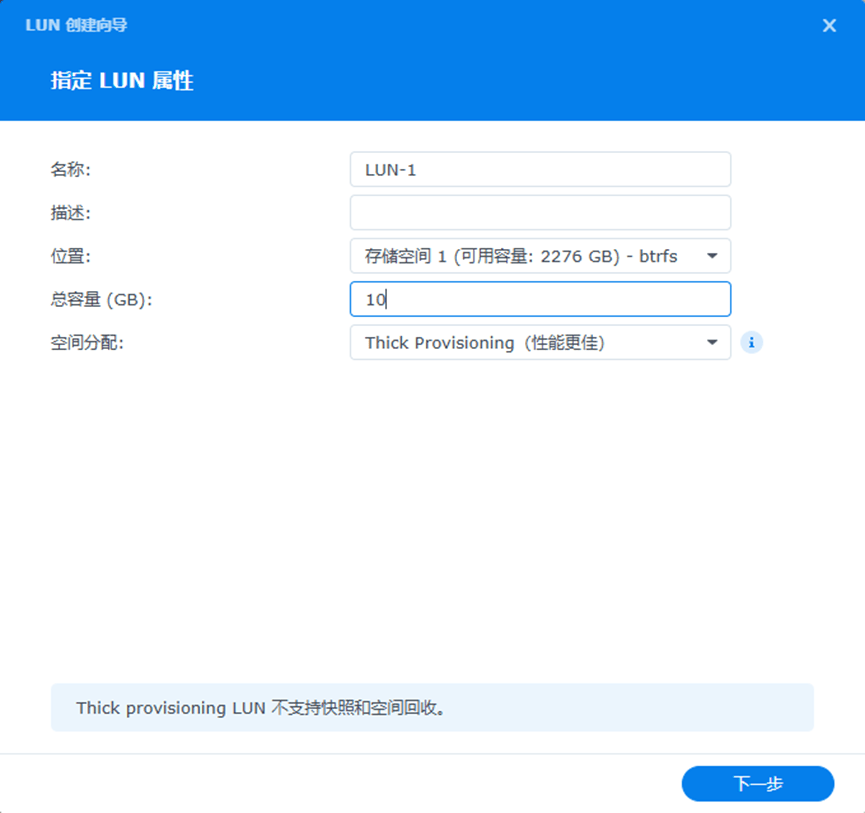
Task: Select the 空间分配 label text
Action: pos(87,343)
